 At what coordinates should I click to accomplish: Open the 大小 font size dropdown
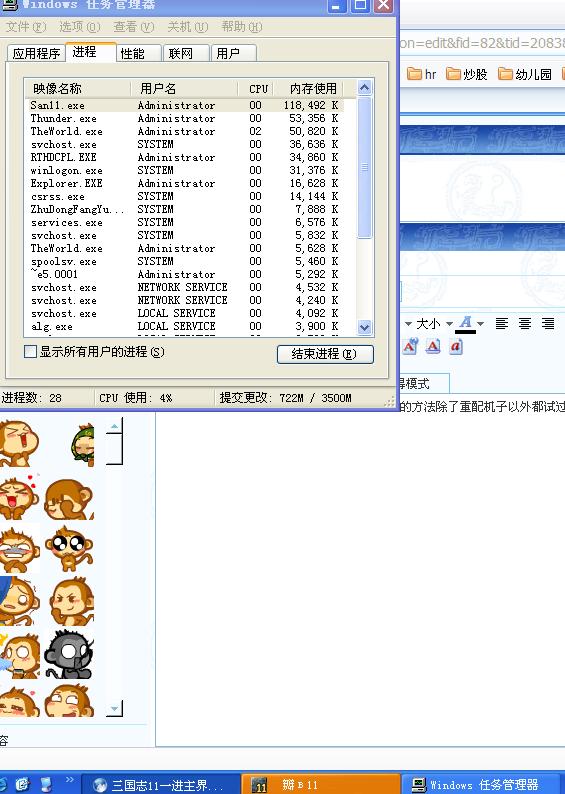[x=434, y=324]
